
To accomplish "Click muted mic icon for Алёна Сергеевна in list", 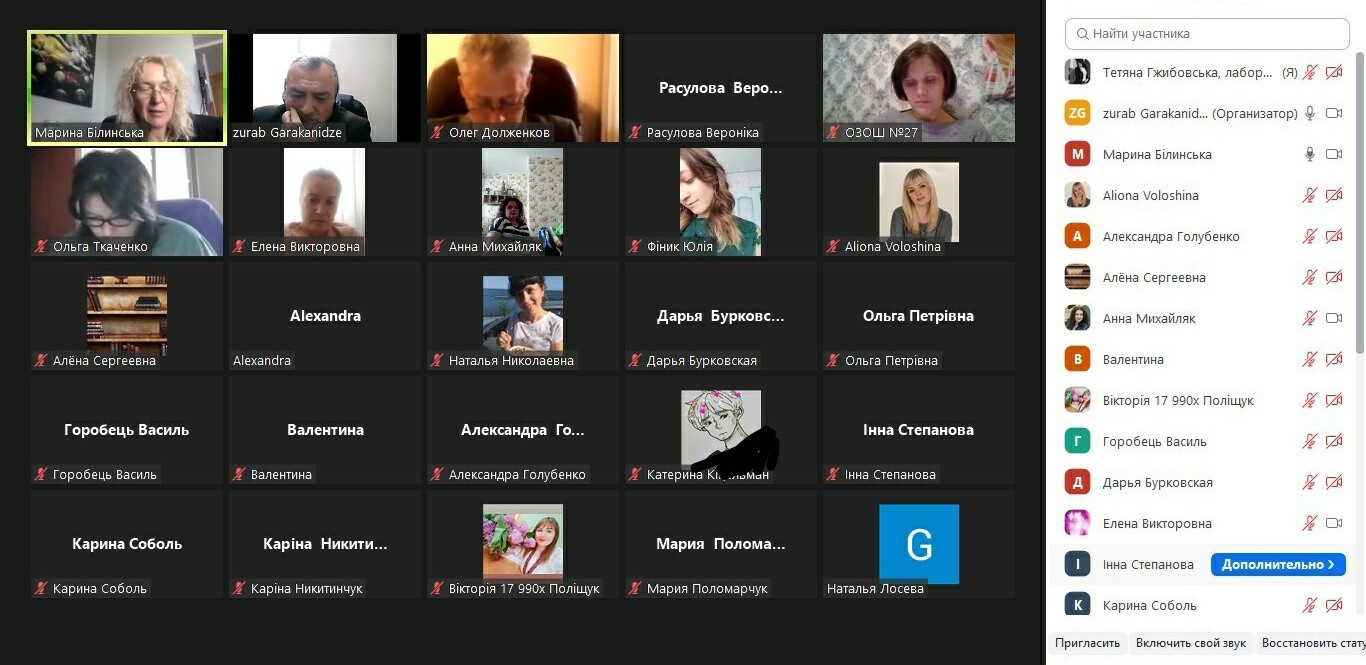I will 1310,277.
